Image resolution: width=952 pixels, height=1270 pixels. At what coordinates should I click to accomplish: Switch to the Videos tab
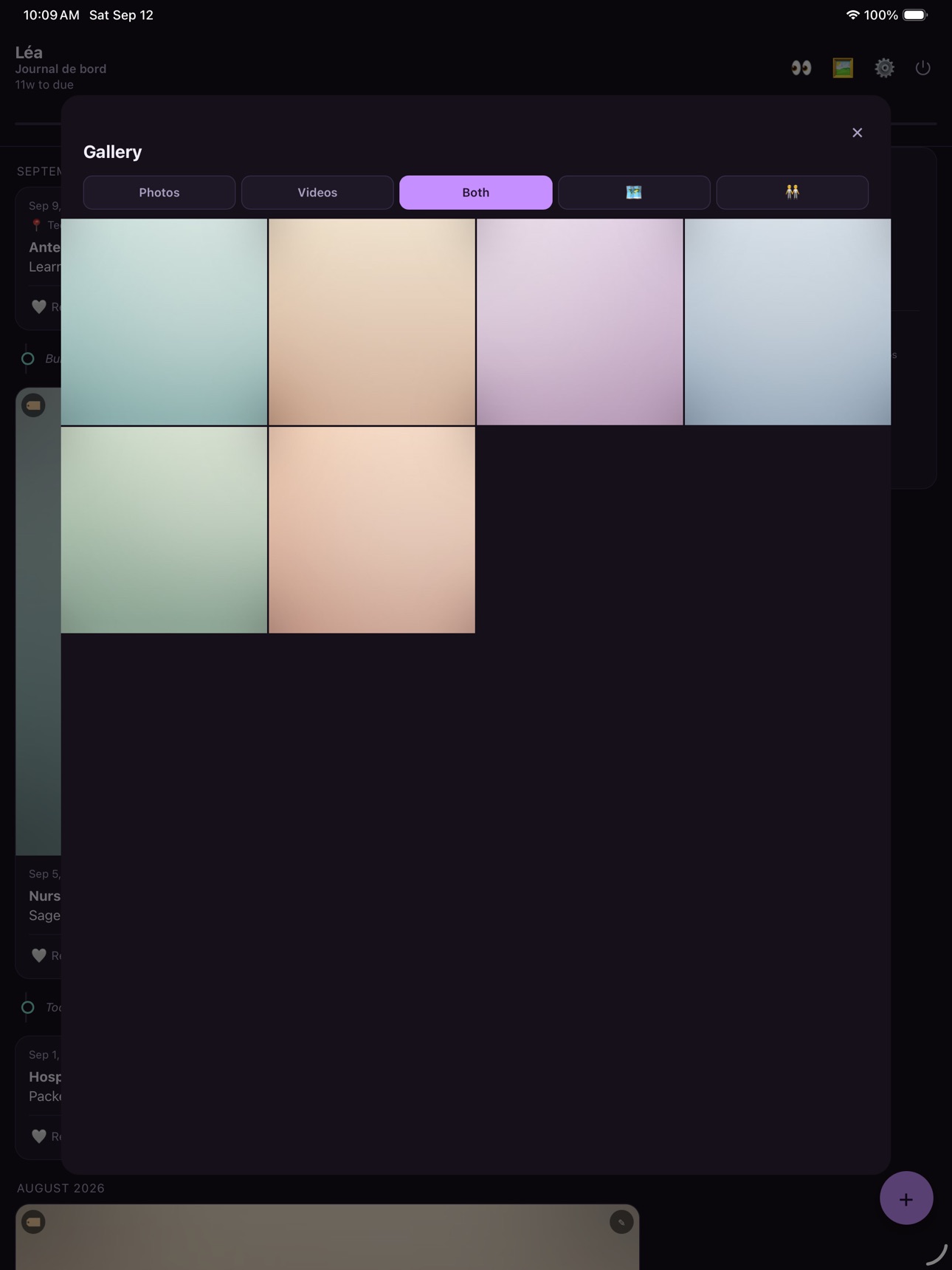tap(317, 193)
